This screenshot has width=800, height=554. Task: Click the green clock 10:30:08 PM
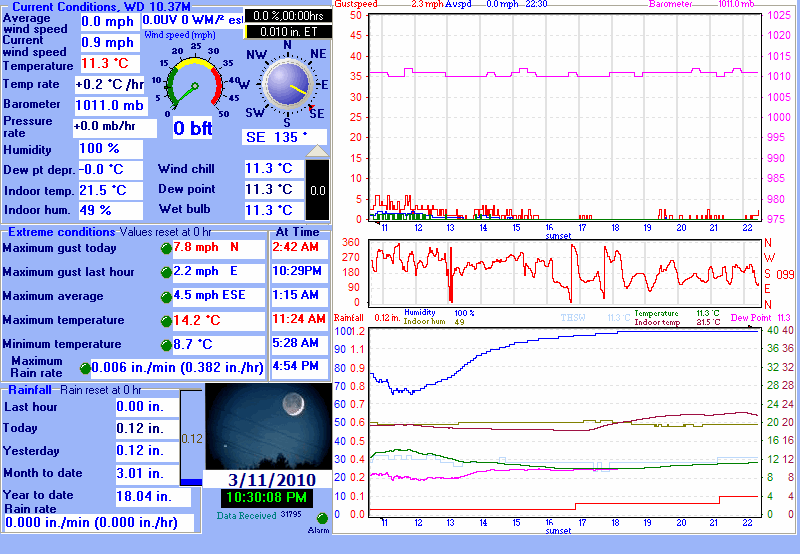pyautogui.click(x=267, y=498)
